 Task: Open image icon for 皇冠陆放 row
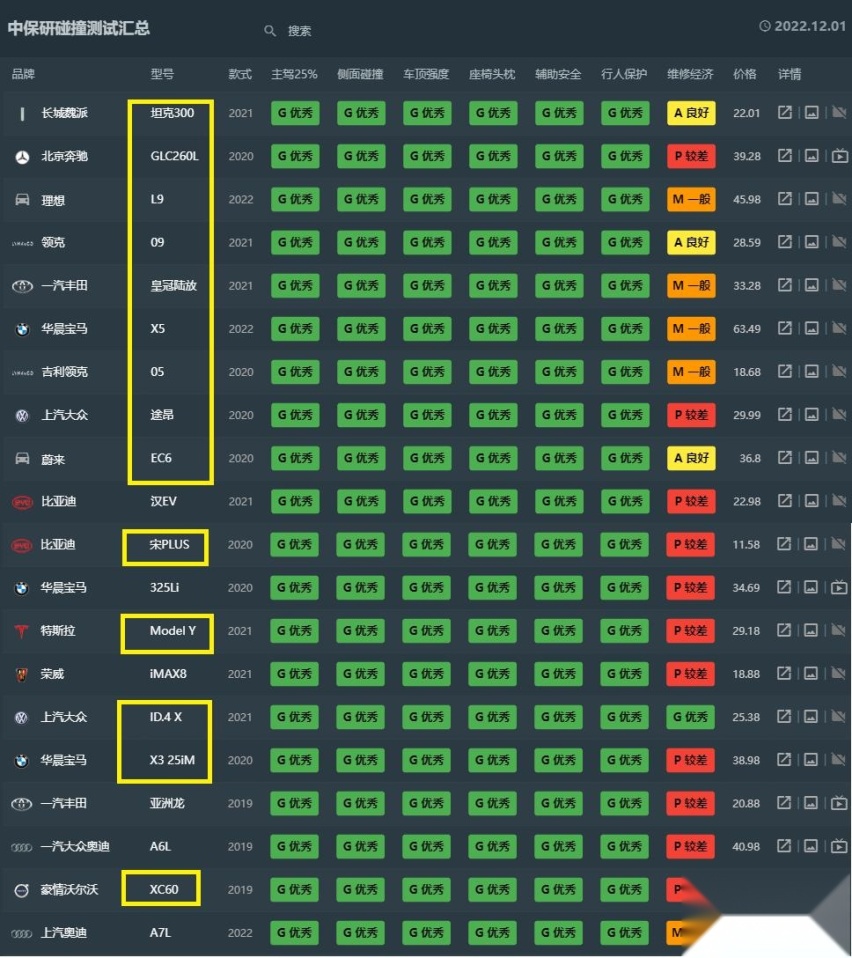pos(811,285)
